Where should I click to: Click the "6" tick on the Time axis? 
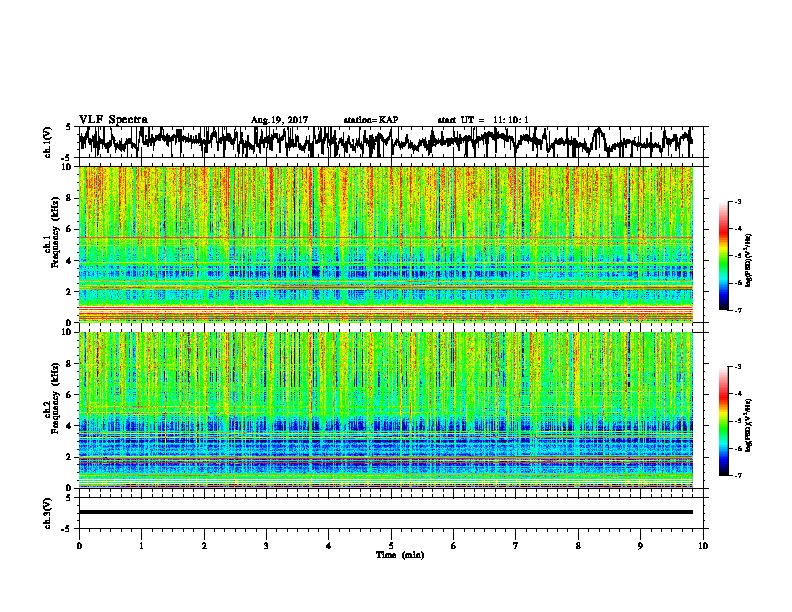point(454,546)
